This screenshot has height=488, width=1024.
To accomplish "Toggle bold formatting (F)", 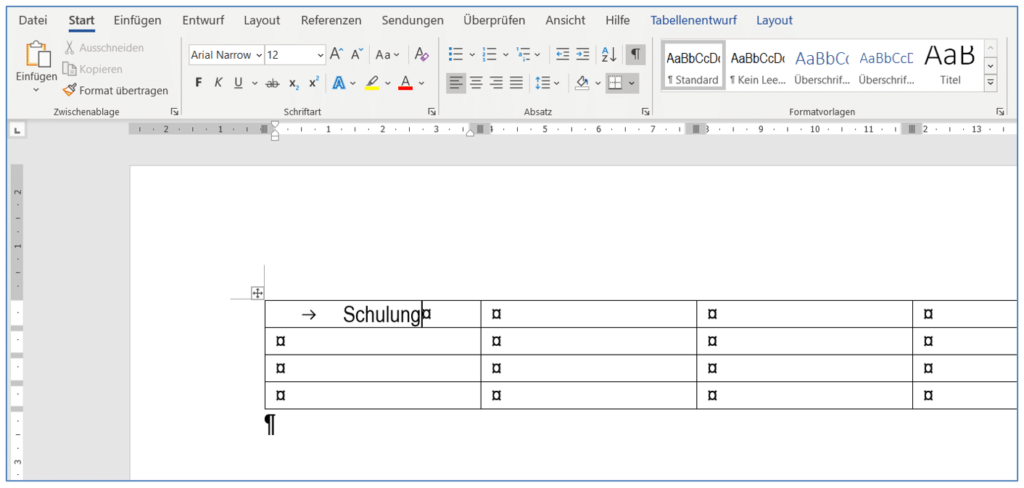I will [x=199, y=83].
